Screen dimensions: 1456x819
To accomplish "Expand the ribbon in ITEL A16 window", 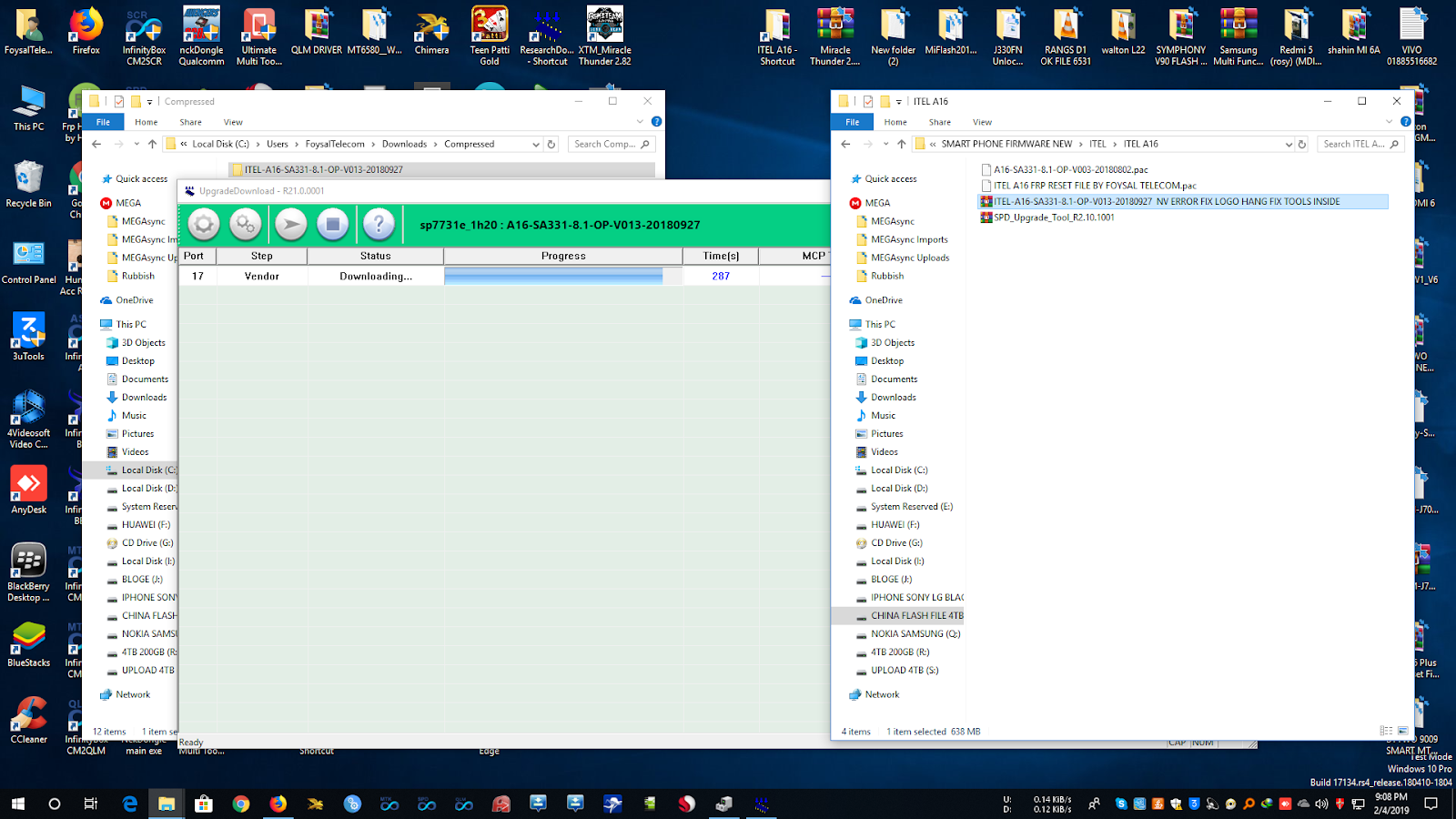I will (1389, 122).
